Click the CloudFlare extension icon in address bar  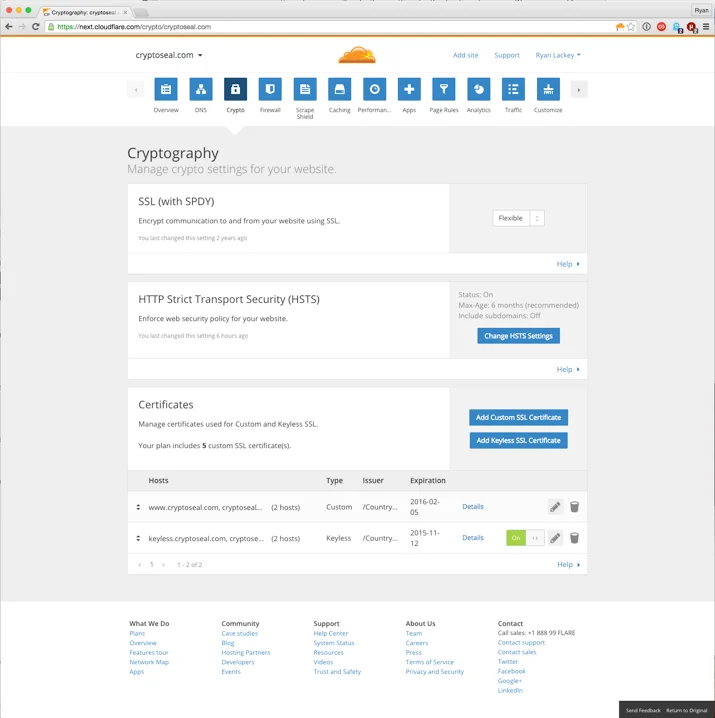tap(620, 27)
